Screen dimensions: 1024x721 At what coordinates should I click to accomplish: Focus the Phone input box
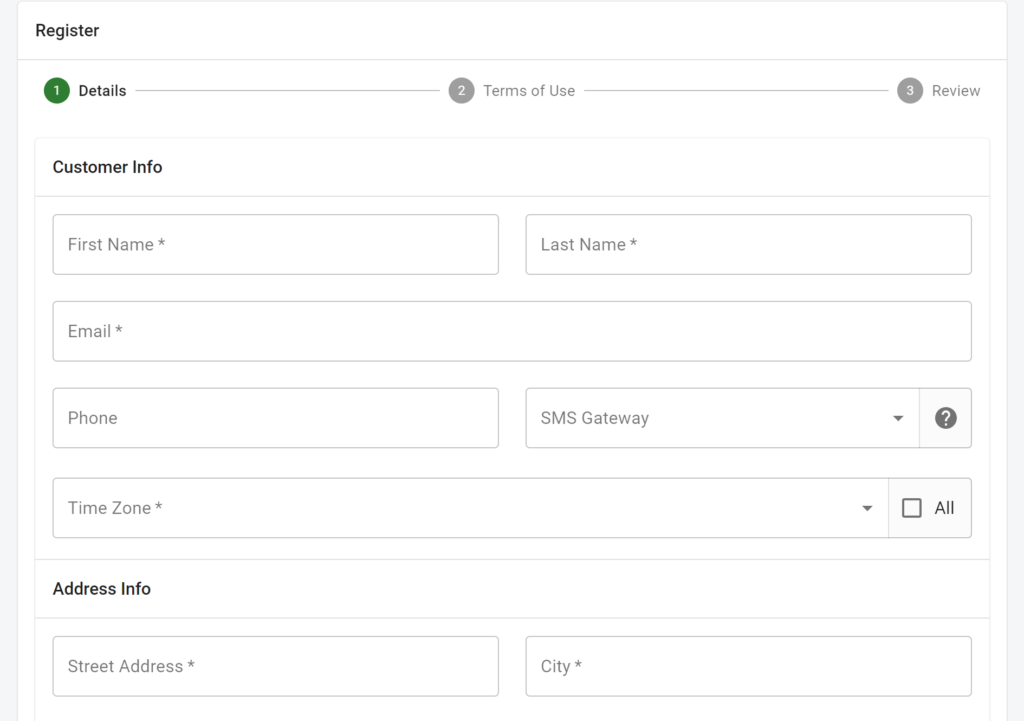click(x=275, y=418)
